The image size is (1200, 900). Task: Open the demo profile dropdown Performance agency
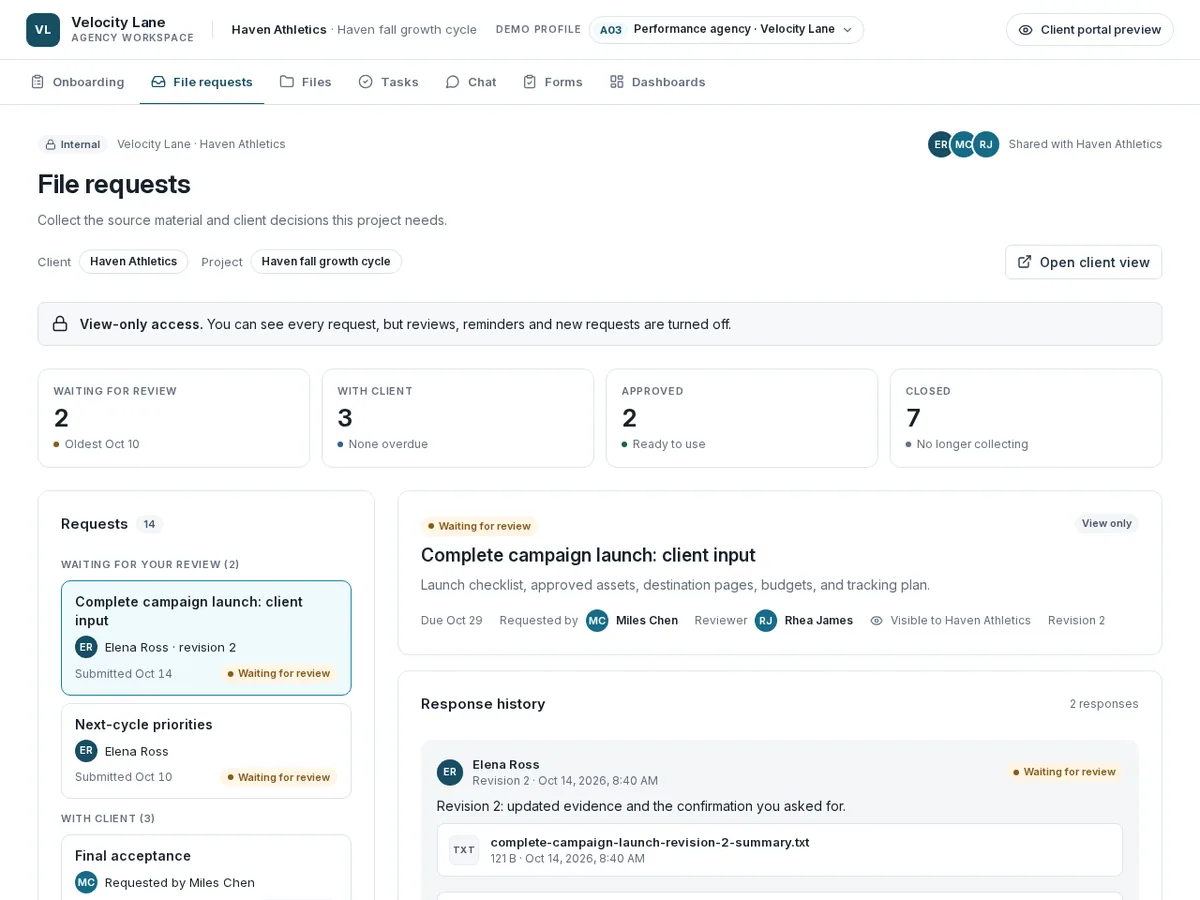pyautogui.click(x=726, y=30)
